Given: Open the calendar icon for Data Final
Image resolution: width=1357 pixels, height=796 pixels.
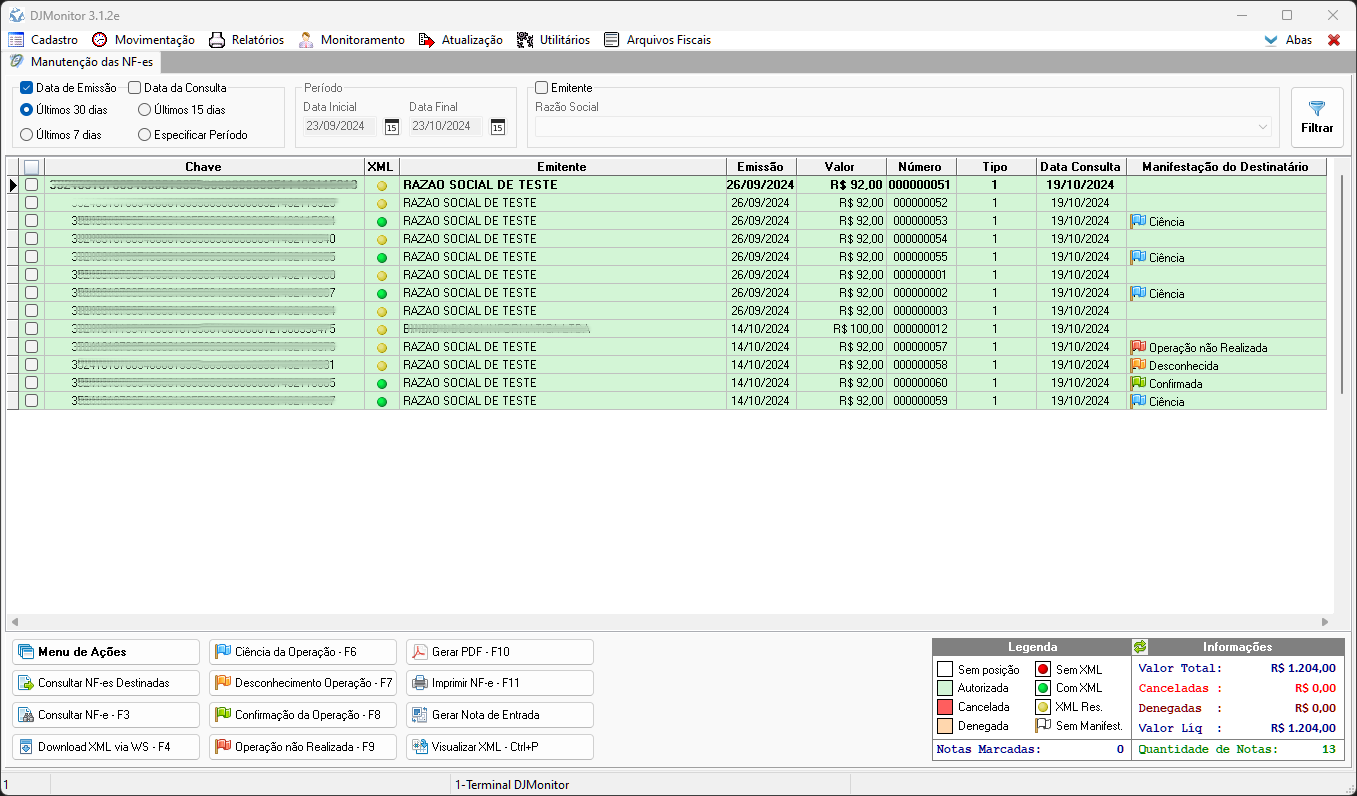Looking at the screenshot, I should (498, 127).
